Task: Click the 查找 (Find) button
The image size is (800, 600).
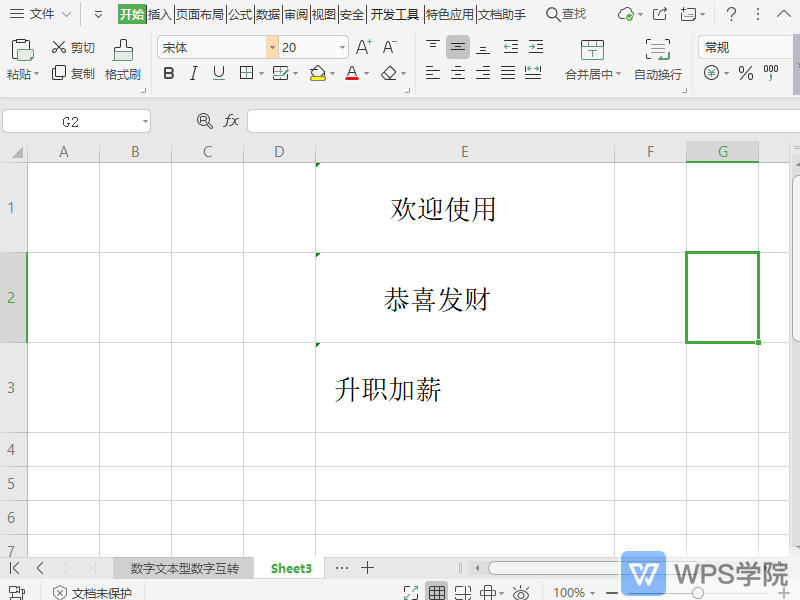Action: pyautogui.click(x=565, y=14)
